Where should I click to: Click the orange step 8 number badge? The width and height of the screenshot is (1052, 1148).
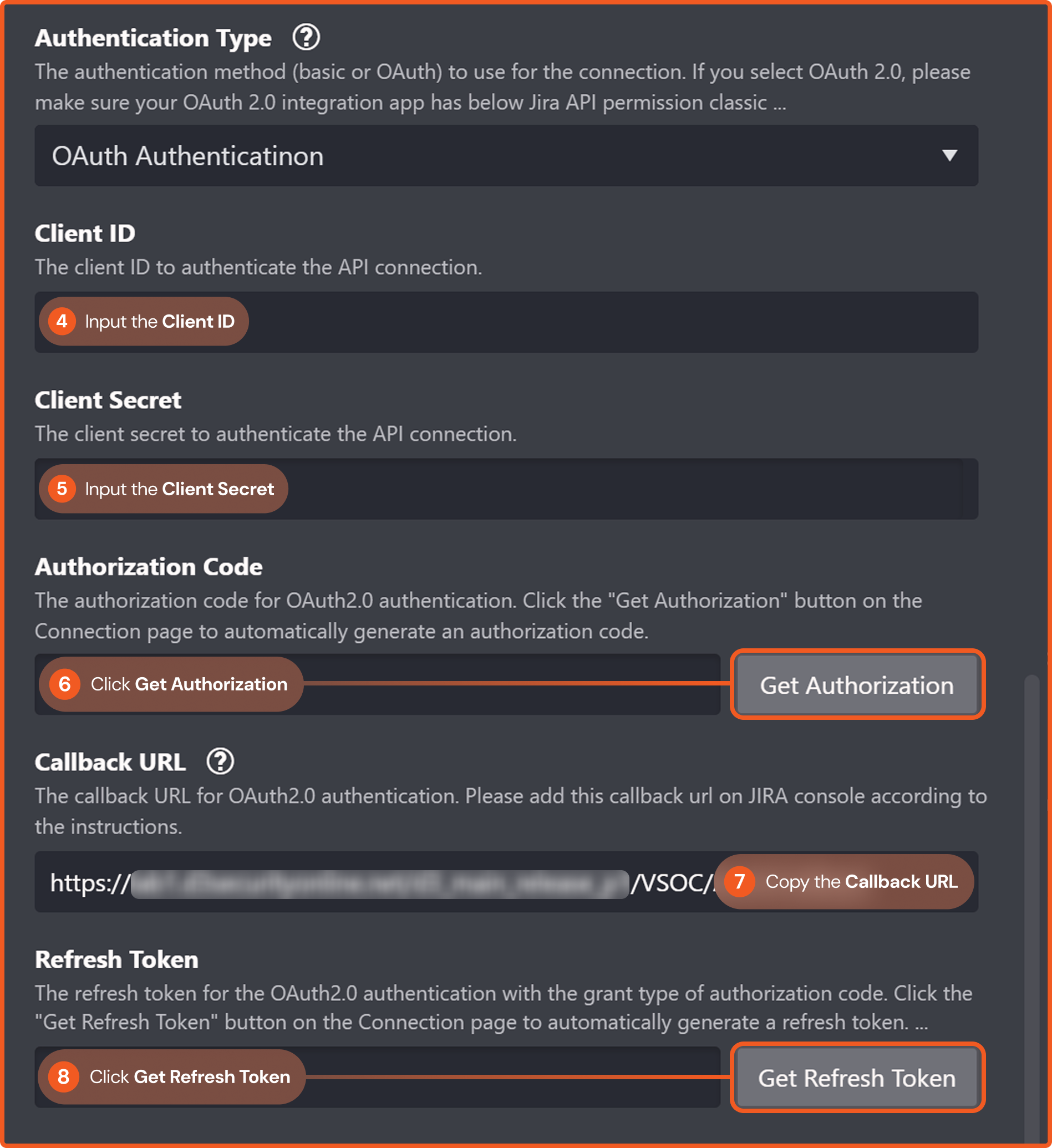[63, 1077]
